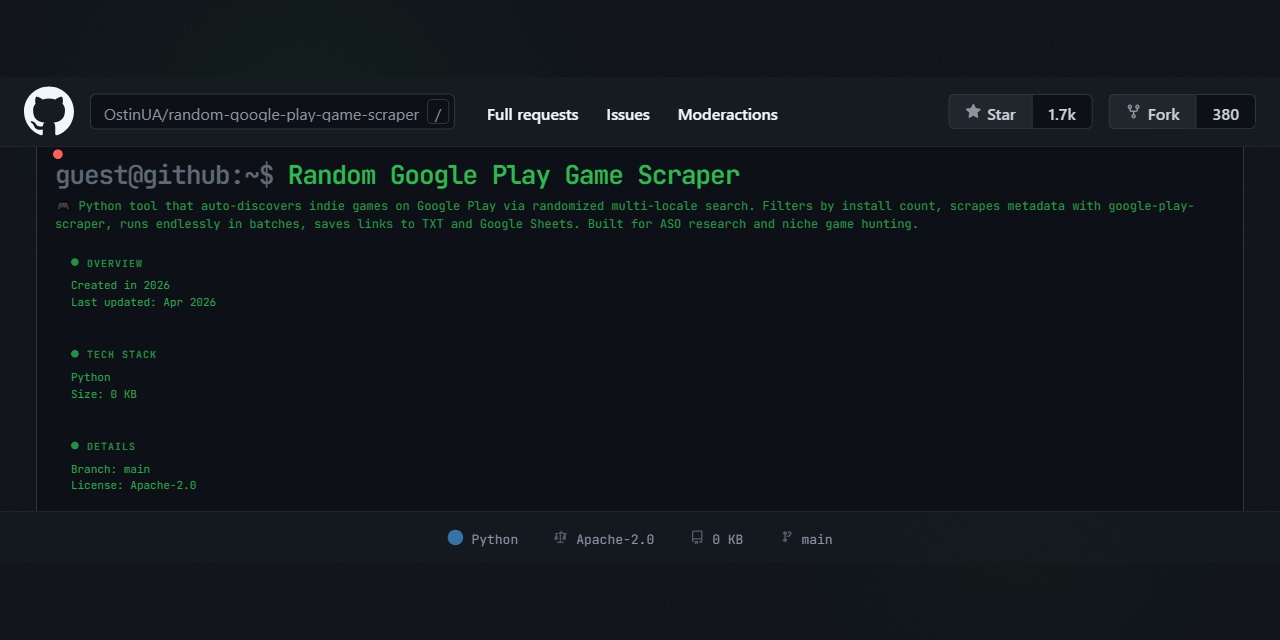Click the git branch icon in footer
The image size is (1280, 640).
click(x=787, y=538)
